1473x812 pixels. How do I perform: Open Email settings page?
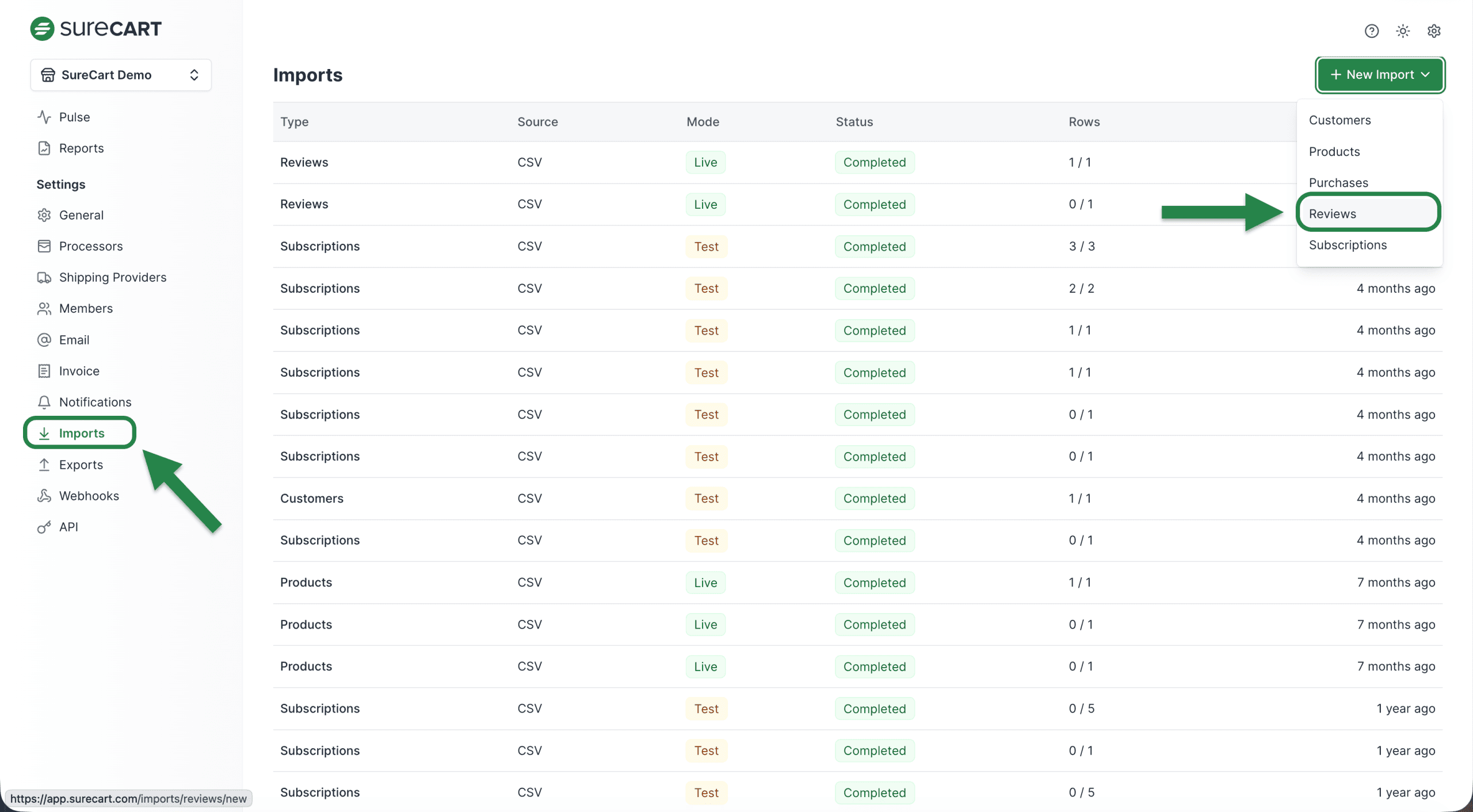pos(74,340)
